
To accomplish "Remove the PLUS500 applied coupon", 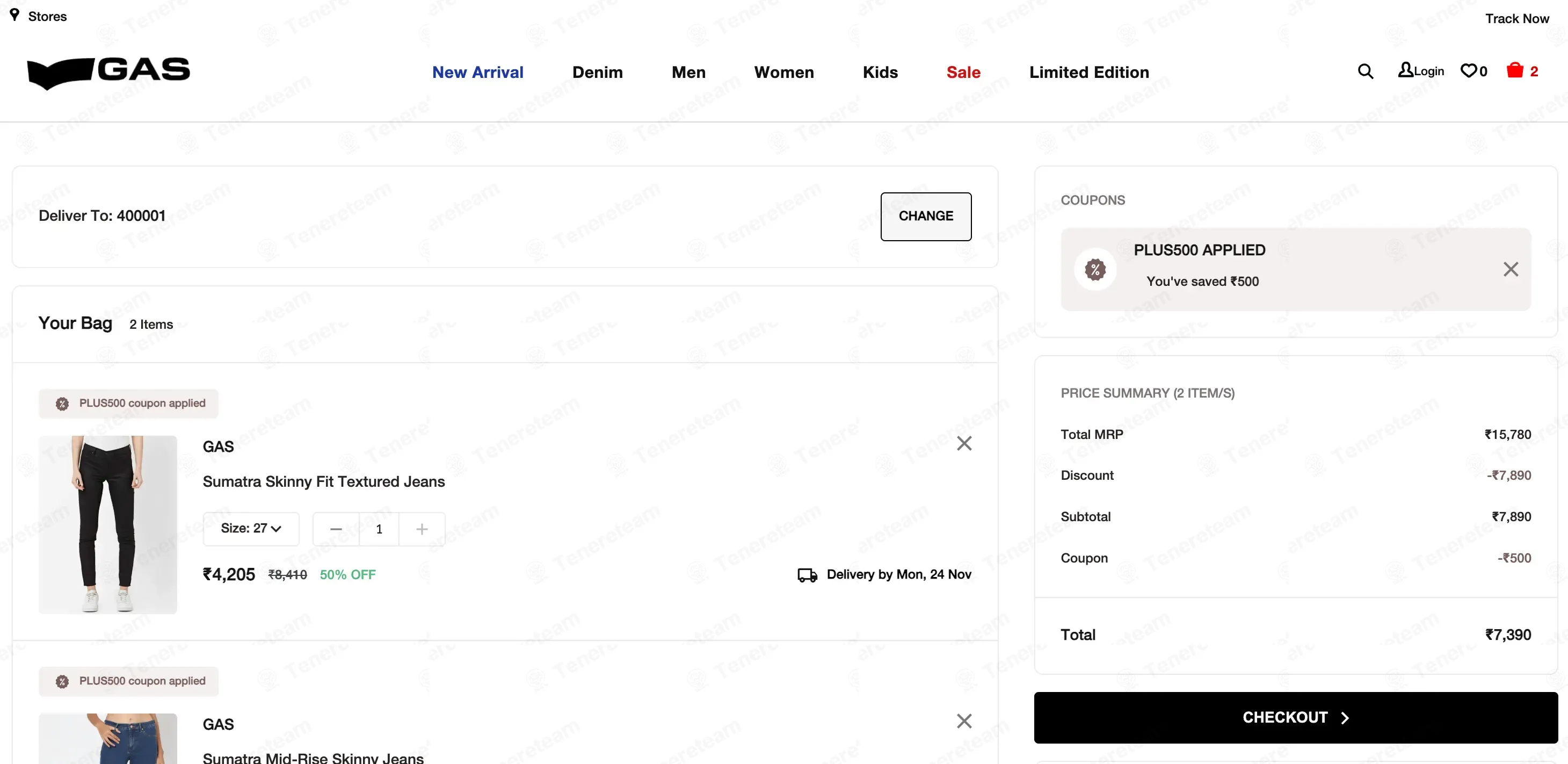I will (1510, 269).
